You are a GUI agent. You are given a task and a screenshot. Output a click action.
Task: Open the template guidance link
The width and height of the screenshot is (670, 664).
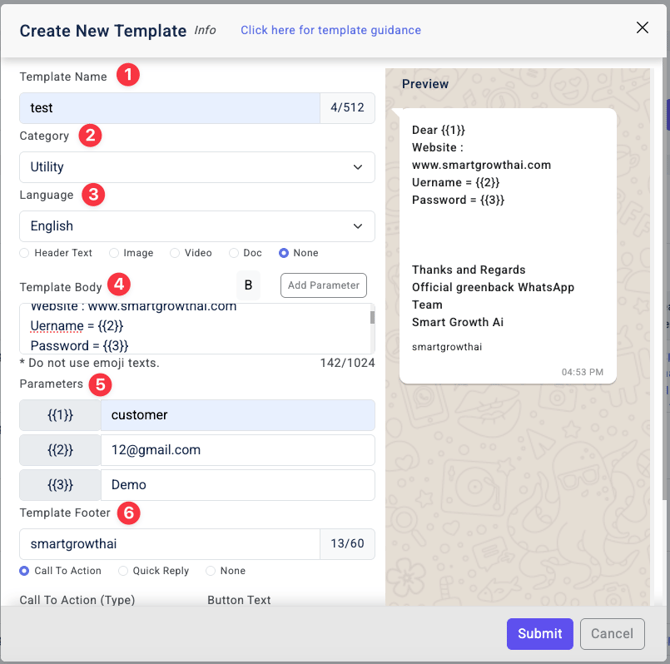click(330, 30)
